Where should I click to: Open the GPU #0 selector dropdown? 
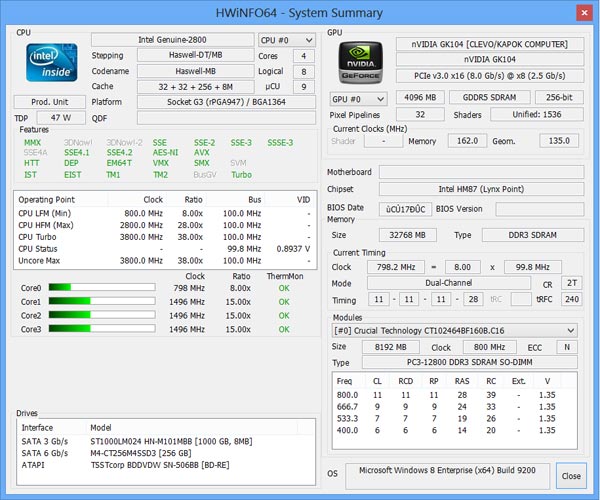[x=358, y=99]
